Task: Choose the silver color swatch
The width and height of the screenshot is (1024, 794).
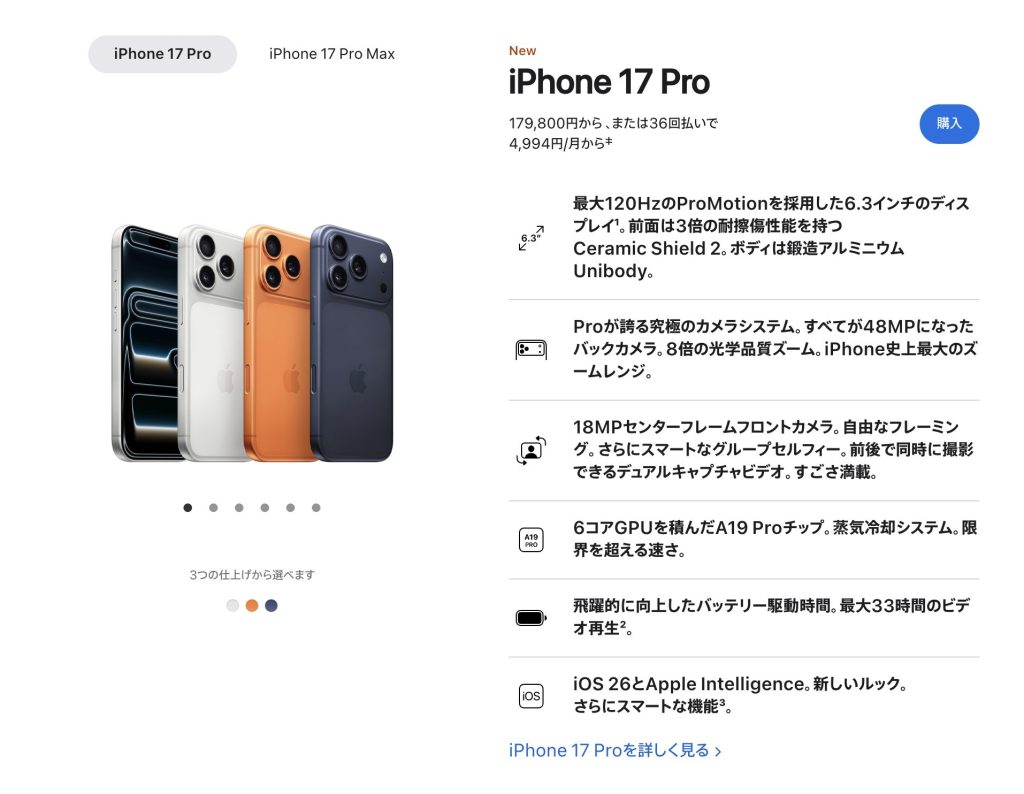Action: [232, 605]
